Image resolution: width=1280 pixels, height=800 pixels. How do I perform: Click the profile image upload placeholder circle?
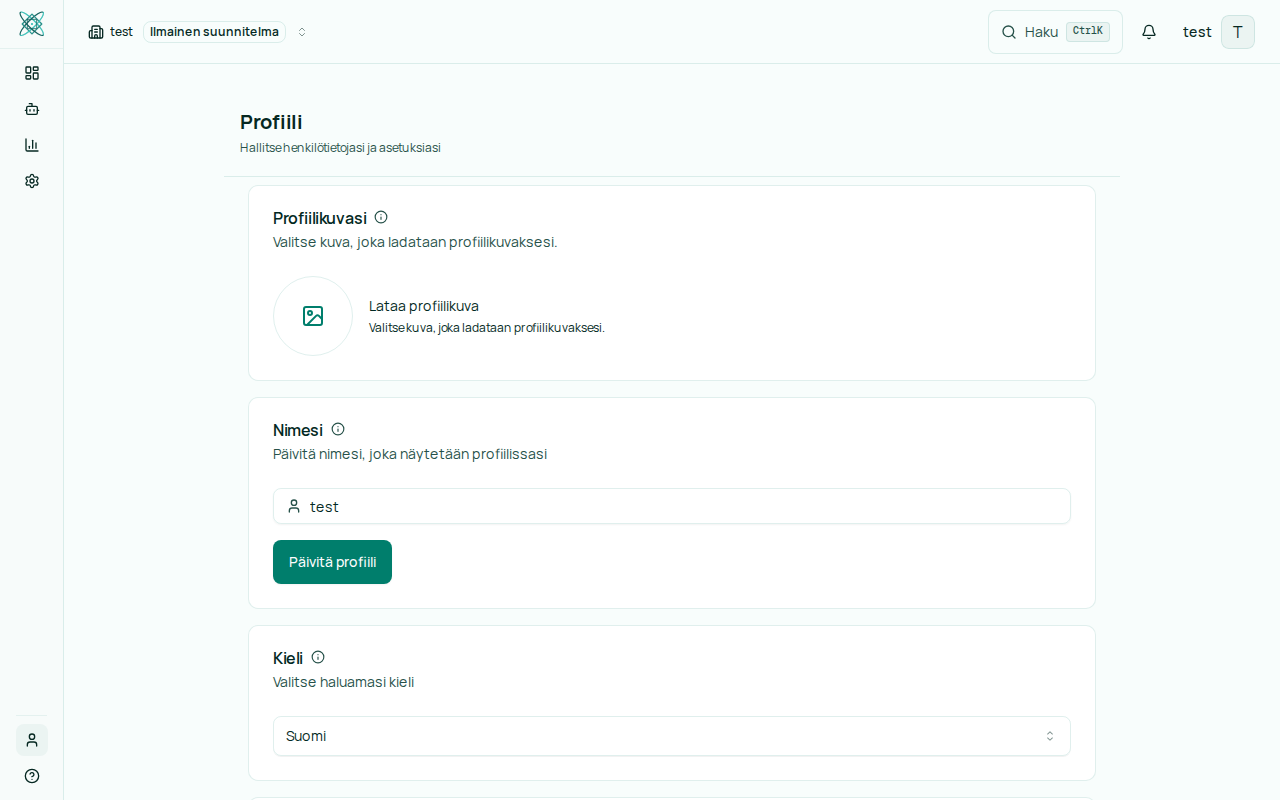(x=313, y=316)
